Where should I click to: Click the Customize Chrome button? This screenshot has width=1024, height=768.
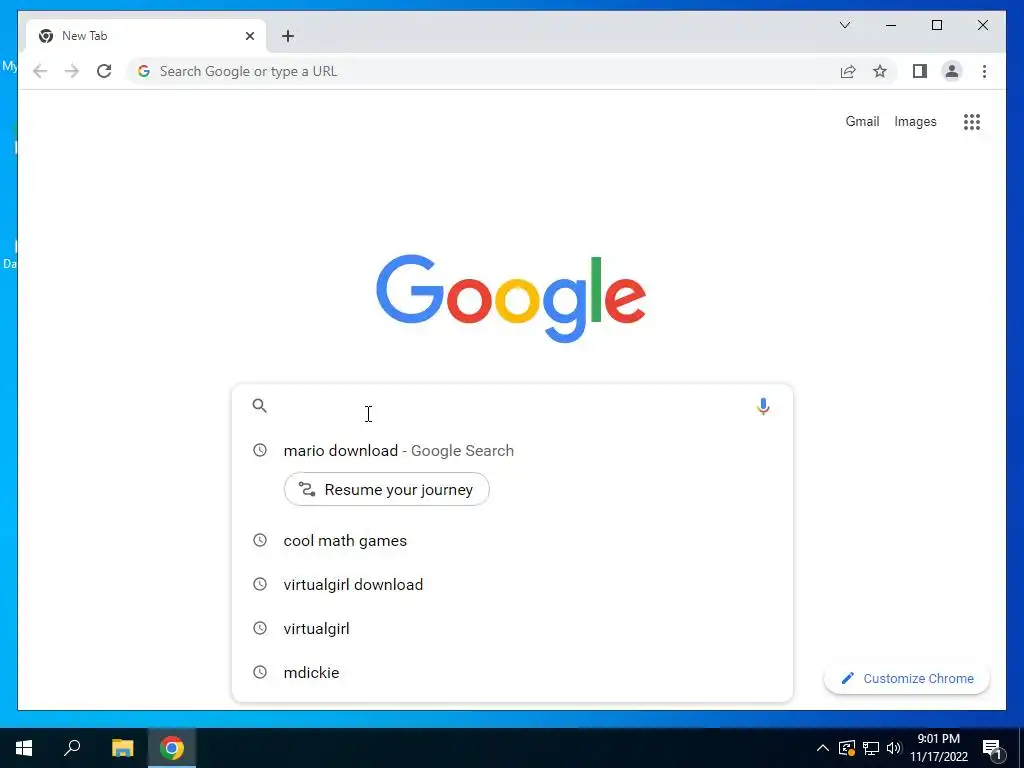pyautogui.click(x=906, y=679)
